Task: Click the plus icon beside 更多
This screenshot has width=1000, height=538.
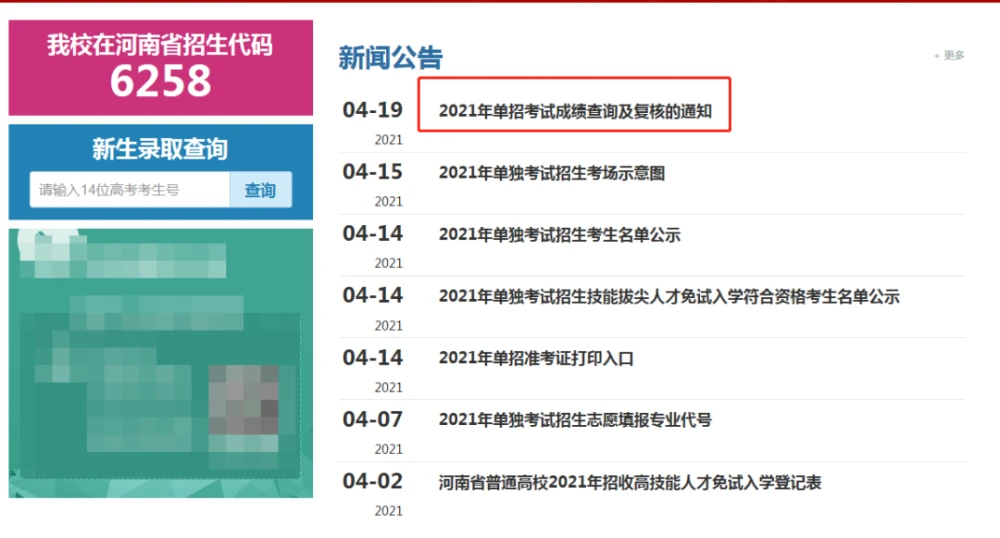Action: pos(937,56)
